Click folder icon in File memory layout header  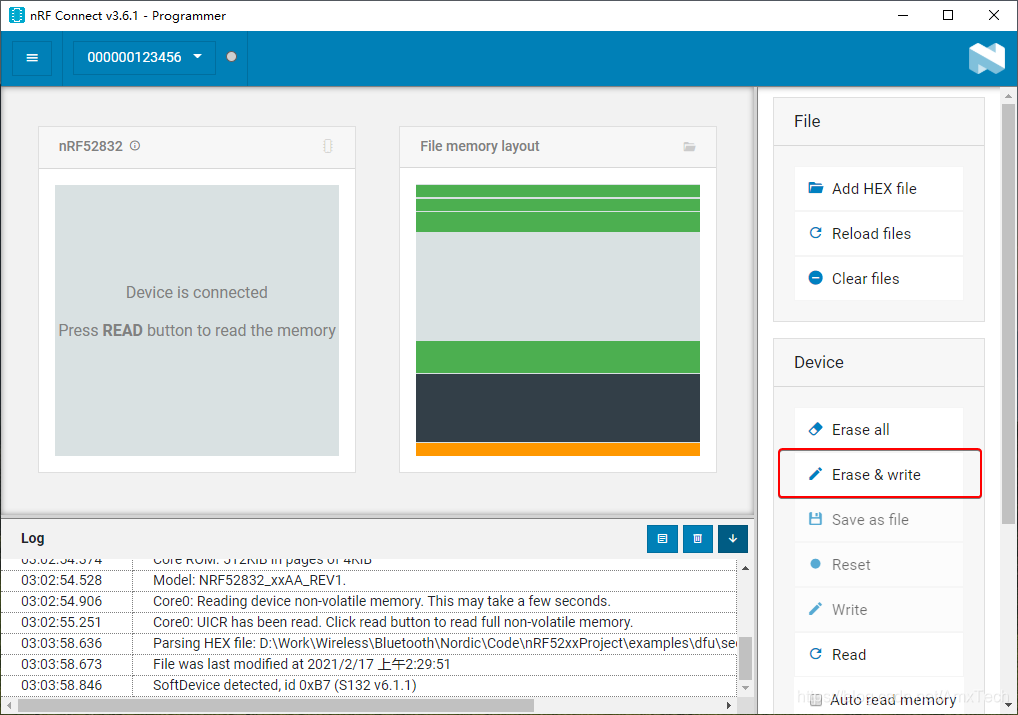point(689,147)
